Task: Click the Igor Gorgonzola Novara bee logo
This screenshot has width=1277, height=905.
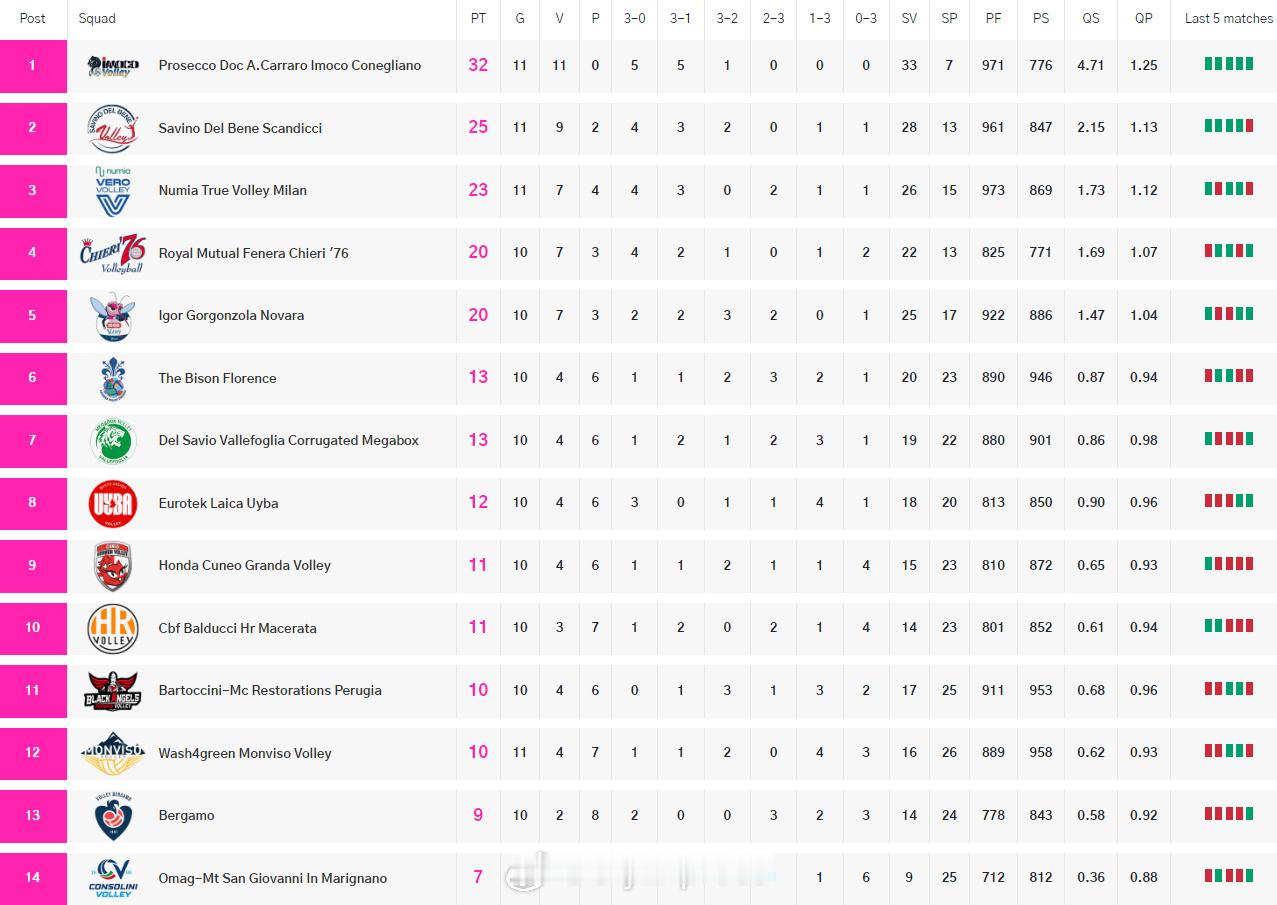Action: tap(113, 316)
